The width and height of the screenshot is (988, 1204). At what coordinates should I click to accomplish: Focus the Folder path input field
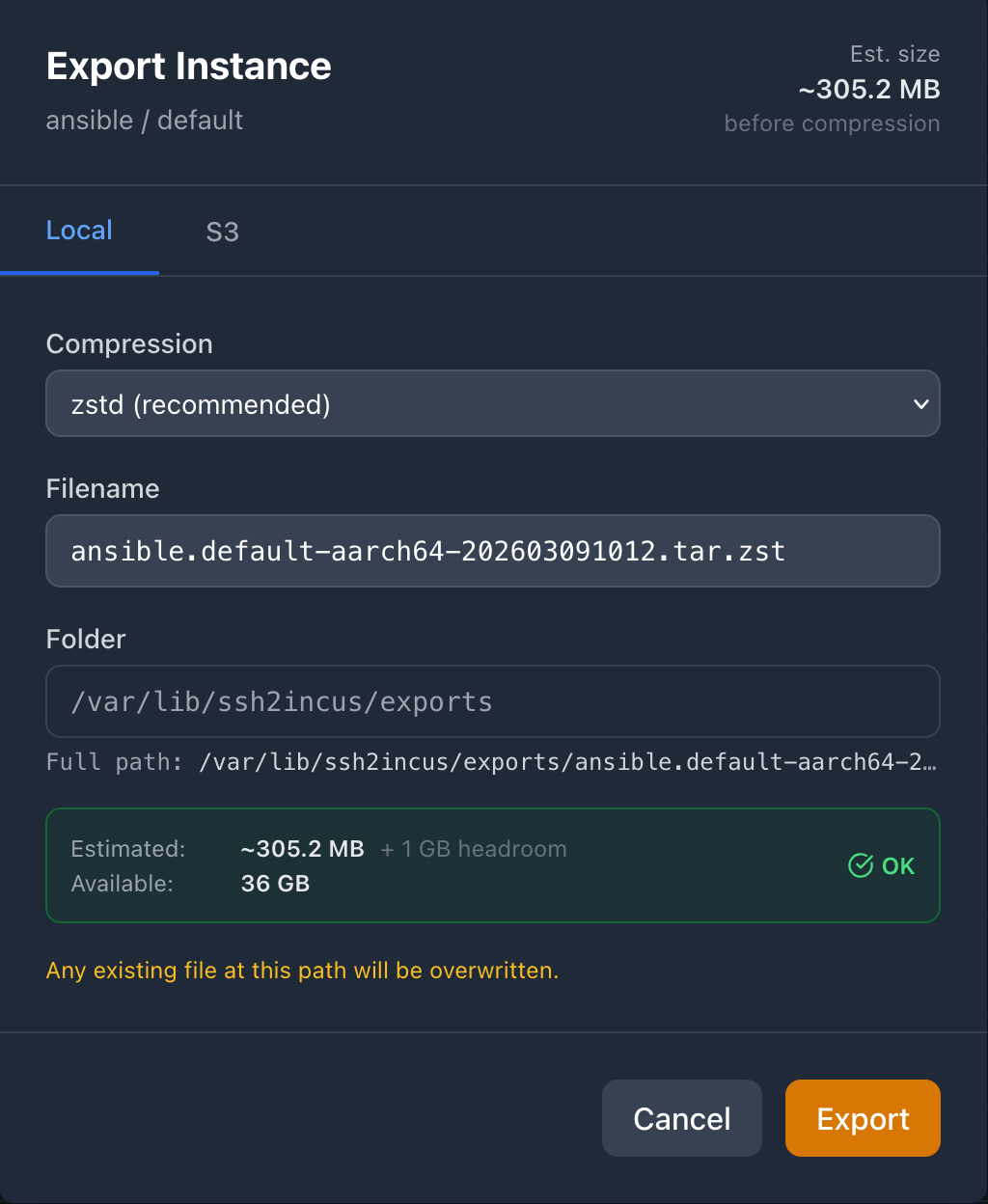click(492, 701)
